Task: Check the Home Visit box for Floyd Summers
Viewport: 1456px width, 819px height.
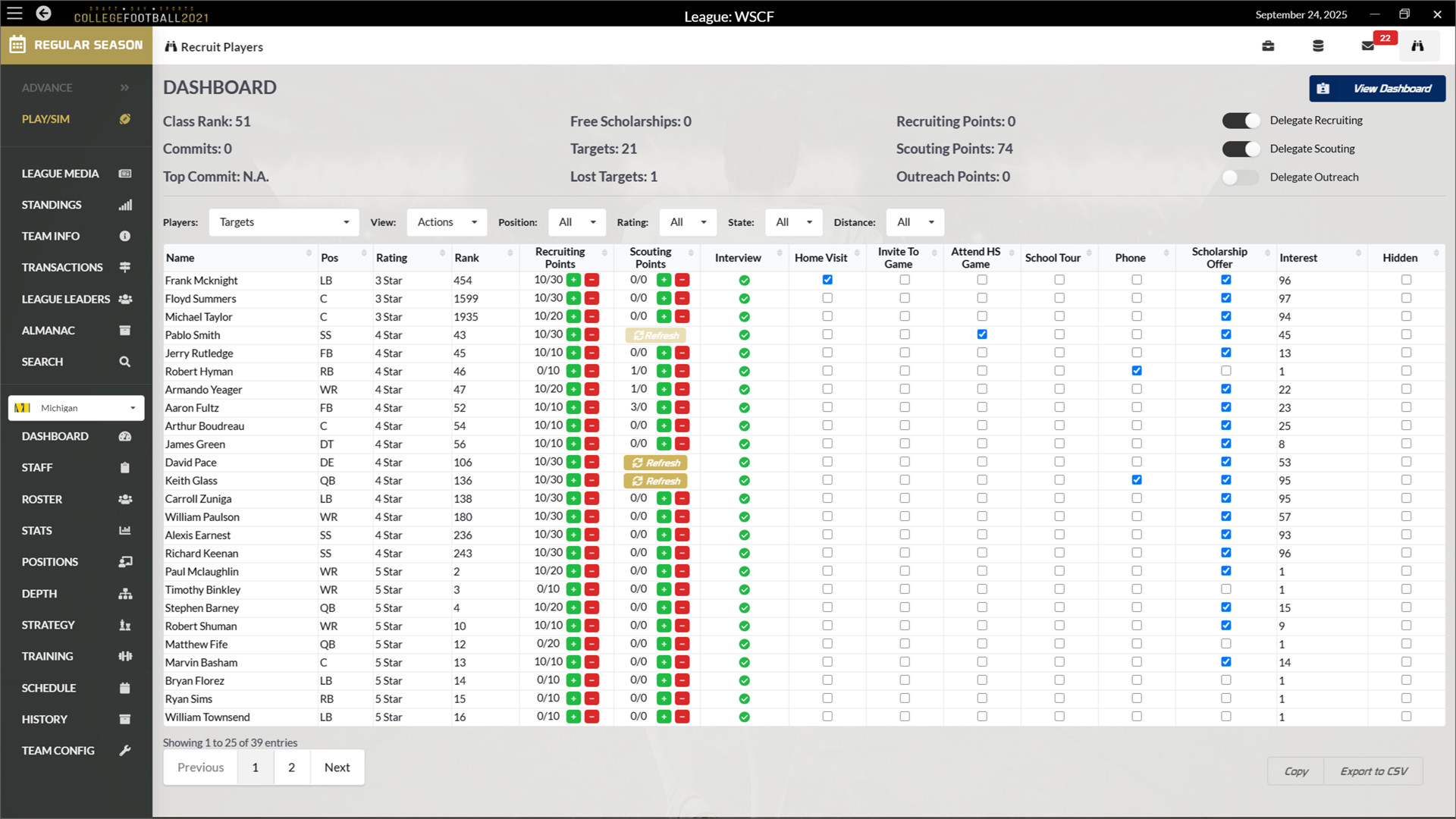Action: click(x=827, y=298)
